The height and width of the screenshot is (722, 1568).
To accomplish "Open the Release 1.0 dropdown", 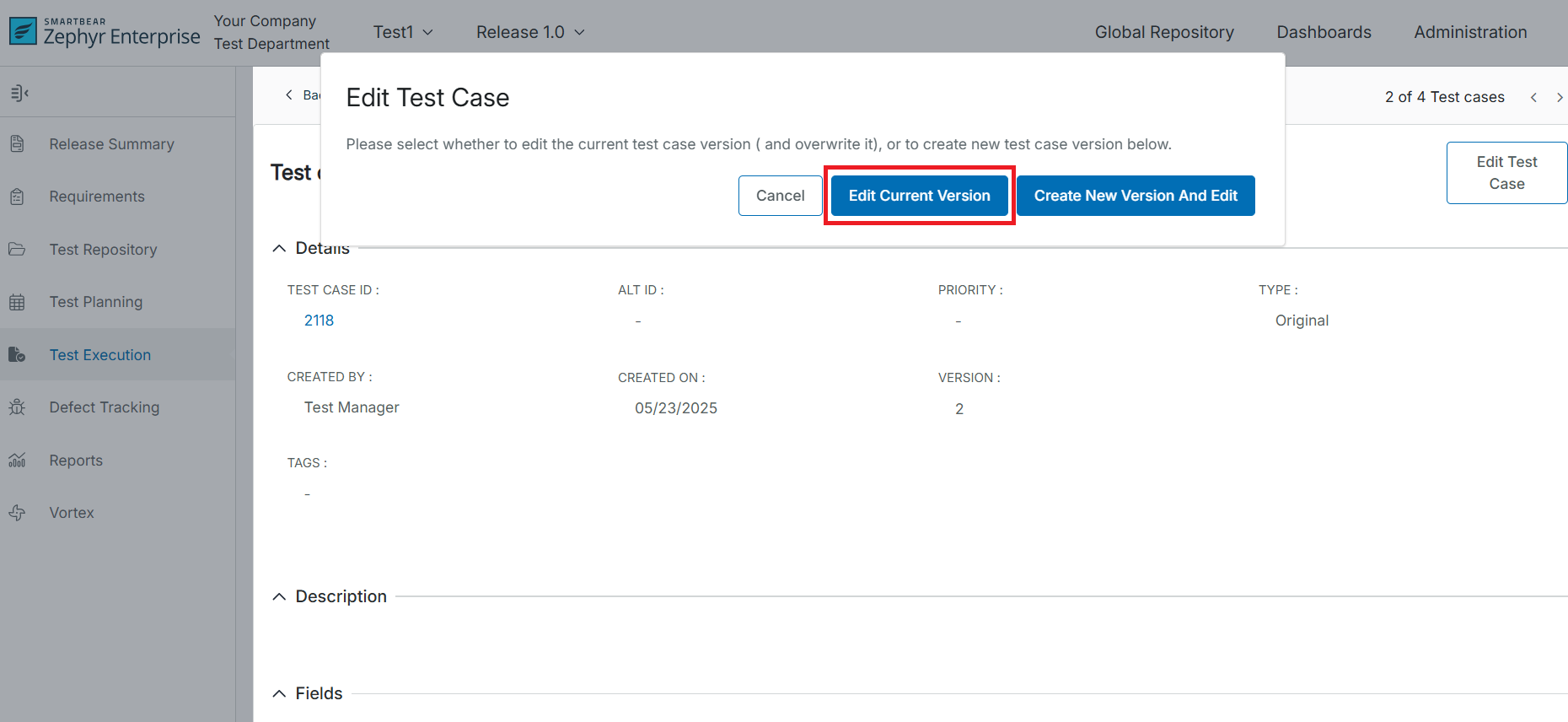I will click(530, 32).
